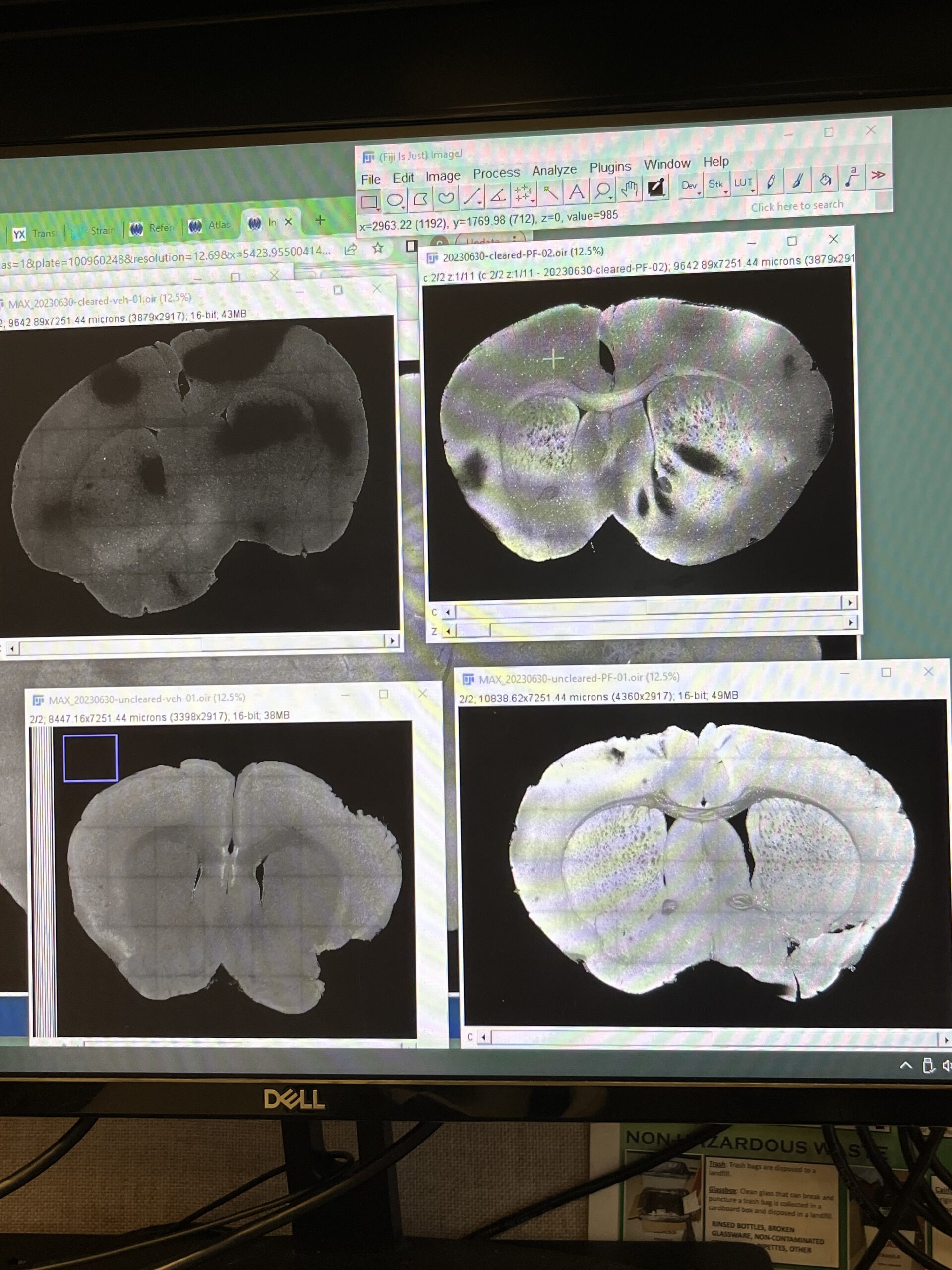Close the uncleared-veh-01 image window
This screenshot has width=952, height=1270.
click(423, 693)
